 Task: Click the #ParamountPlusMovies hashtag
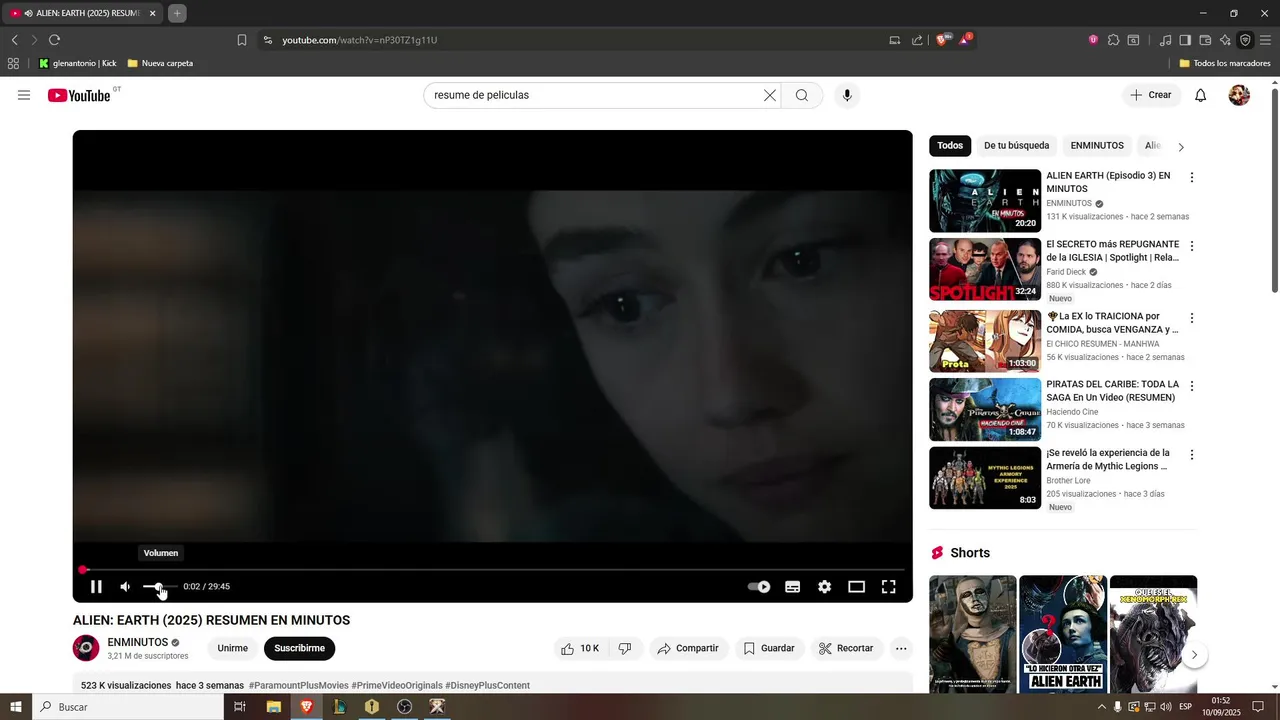pyautogui.click(x=298, y=686)
